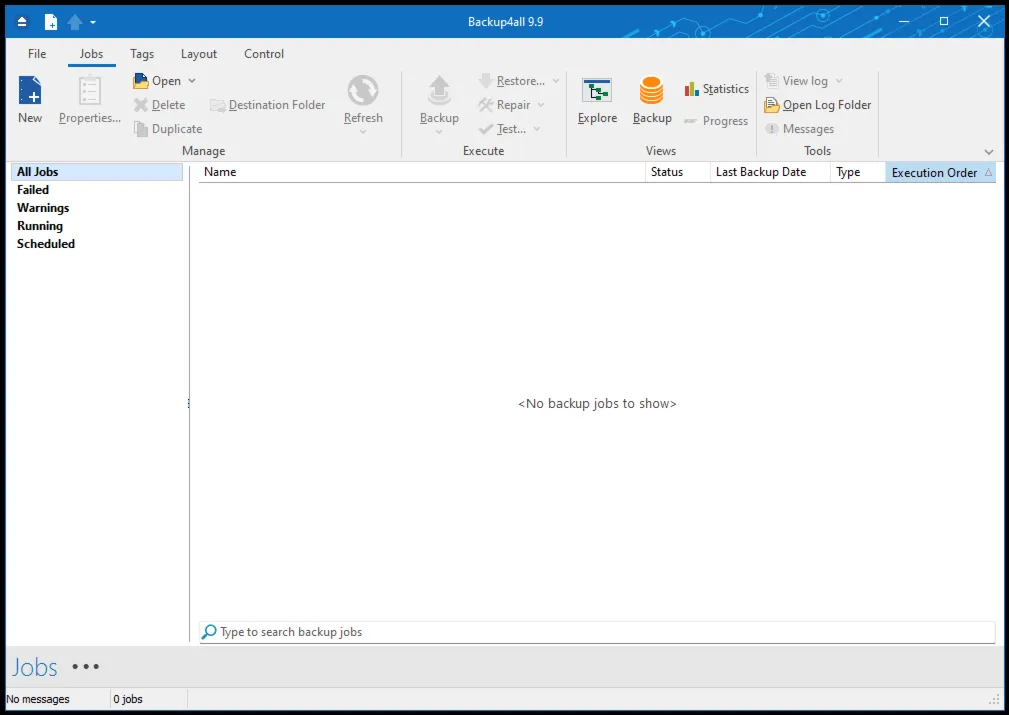Switch to the Layout ribbon tab
The height and width of the screenshot is (715, 1009).
[199, 54]
